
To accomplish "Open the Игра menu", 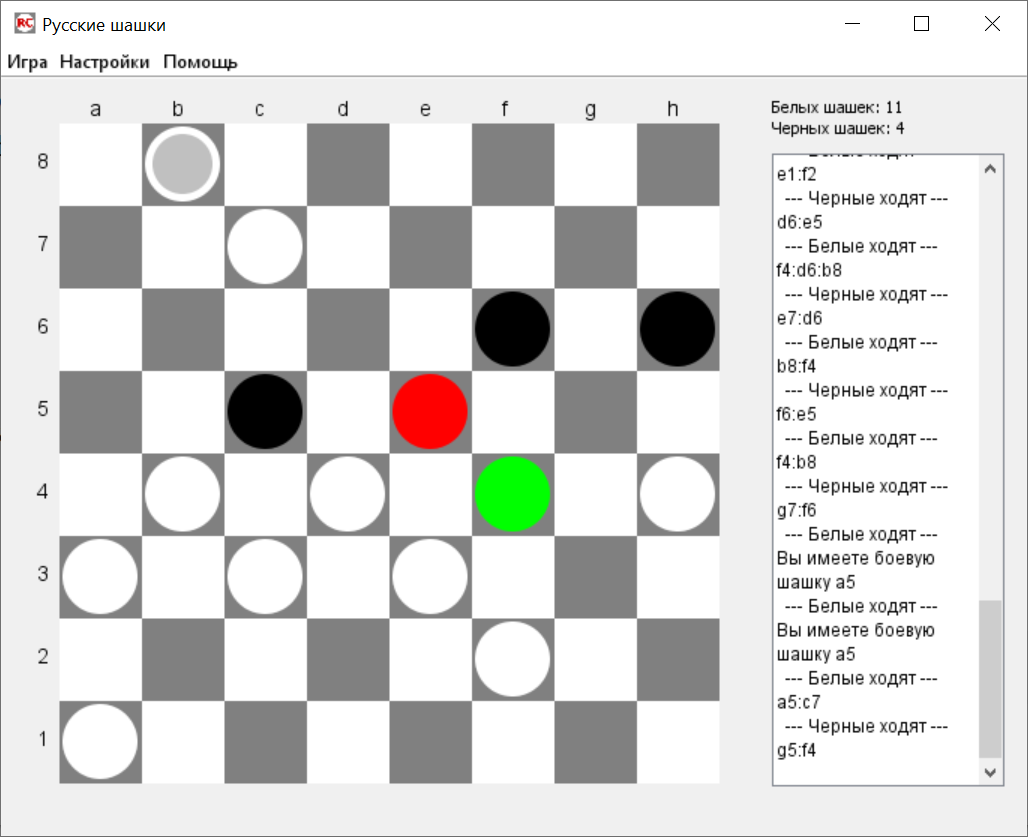I will [x=28, y=62].
